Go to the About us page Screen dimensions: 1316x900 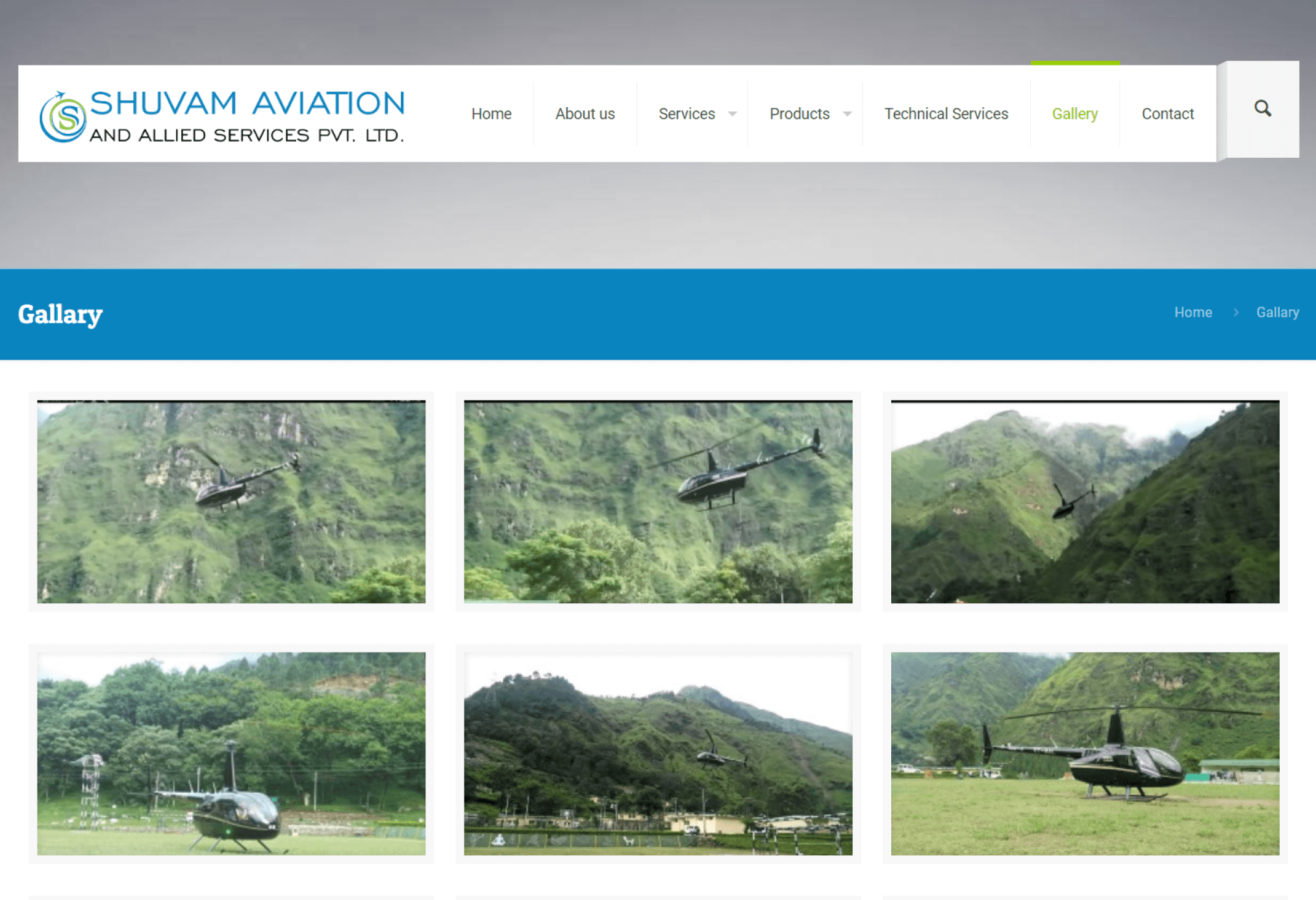585,114
